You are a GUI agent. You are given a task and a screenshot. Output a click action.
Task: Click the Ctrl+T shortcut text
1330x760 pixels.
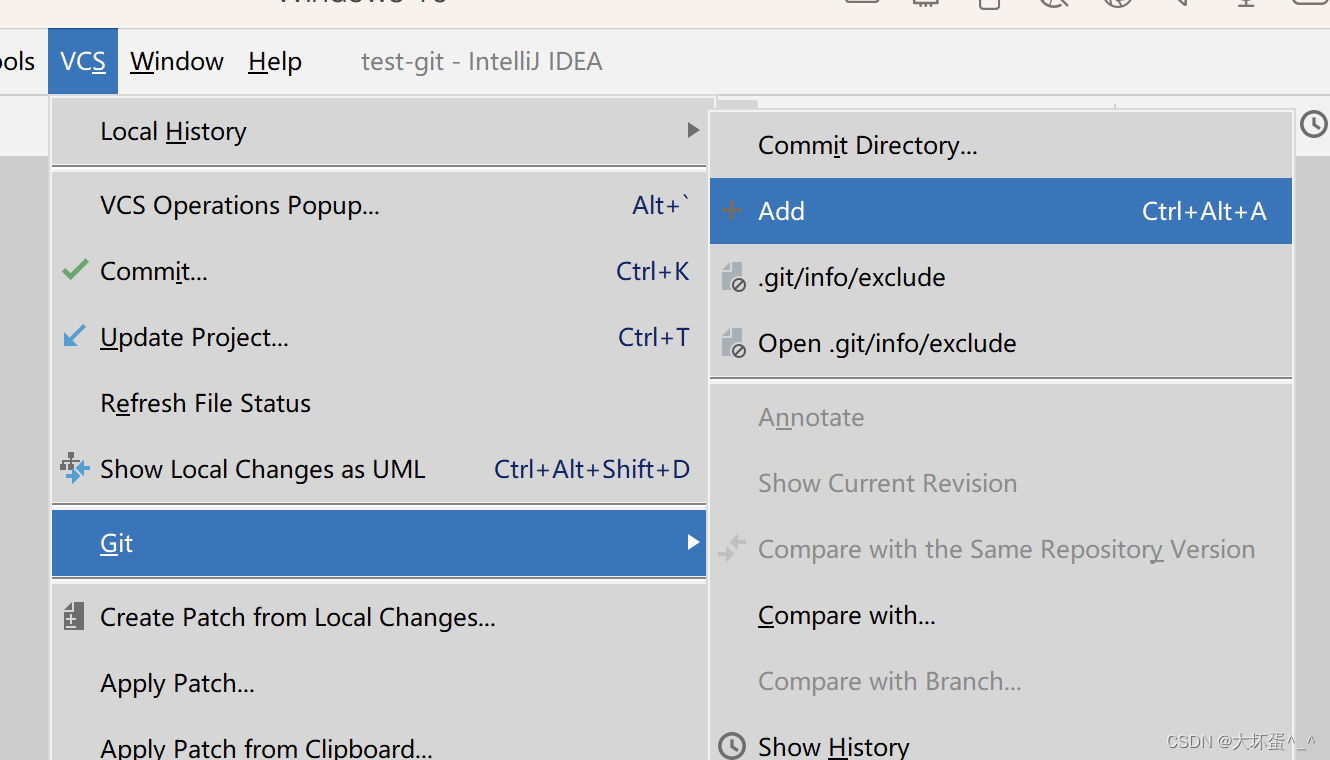tap(654, 338)
